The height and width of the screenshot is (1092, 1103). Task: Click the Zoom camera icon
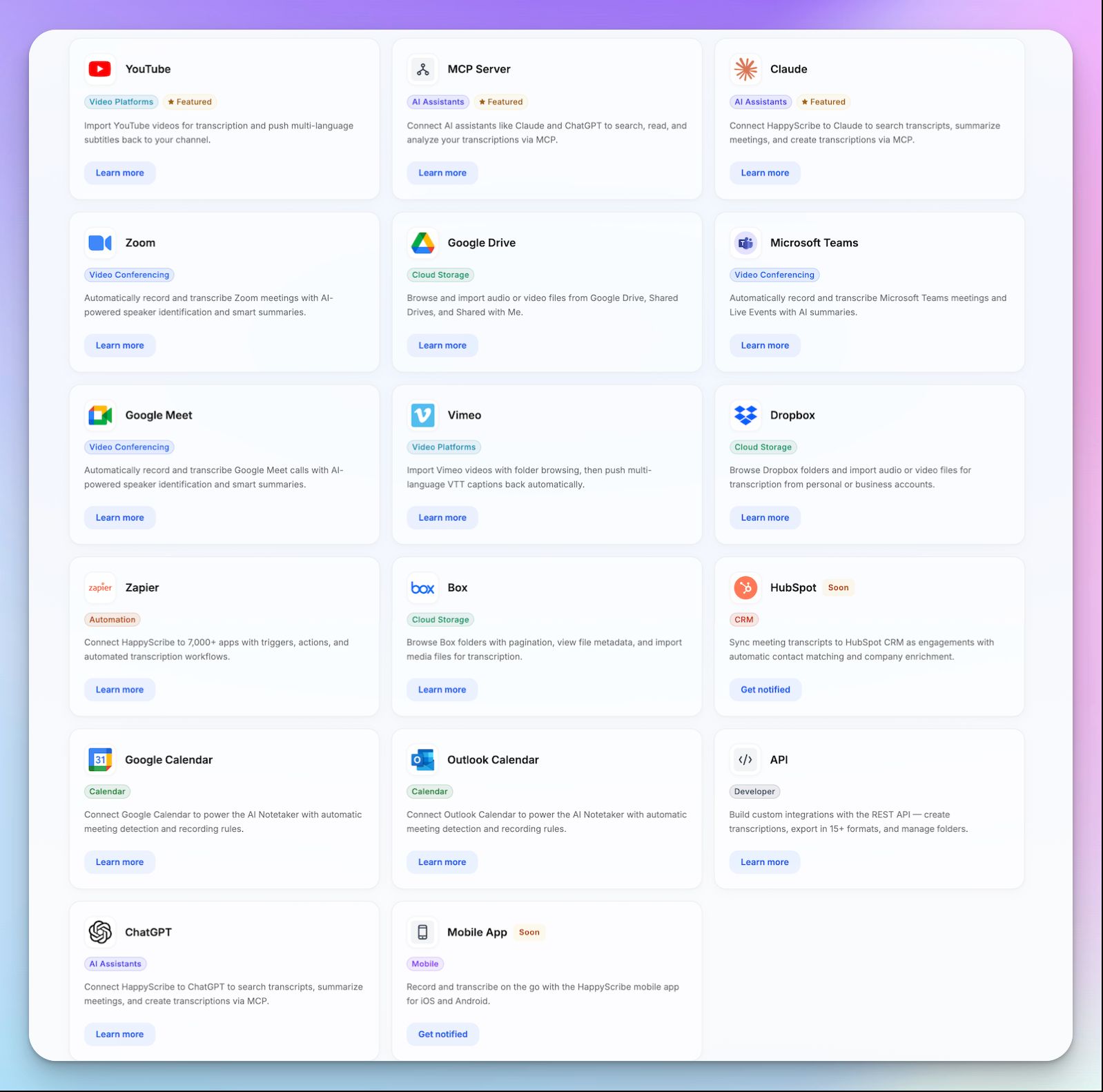click(100, 243)
